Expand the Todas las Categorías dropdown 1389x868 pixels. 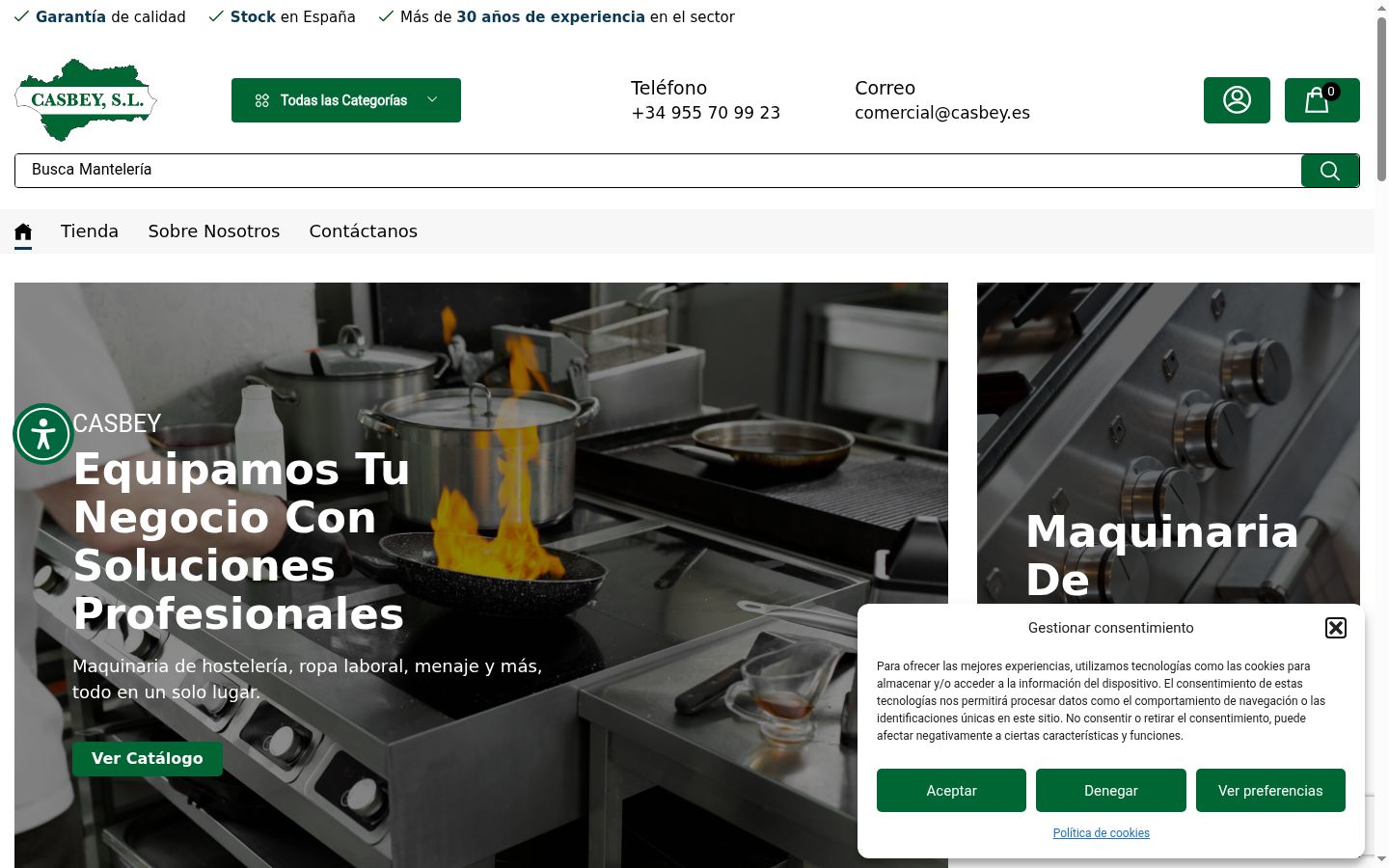346,100
